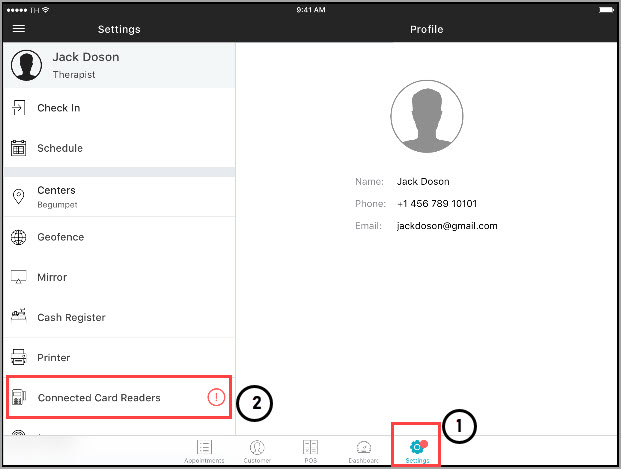The width and height of the screenshot is (621, 469).
Task: Click email jackdoson@gmail.com
Action: [447, 226]
